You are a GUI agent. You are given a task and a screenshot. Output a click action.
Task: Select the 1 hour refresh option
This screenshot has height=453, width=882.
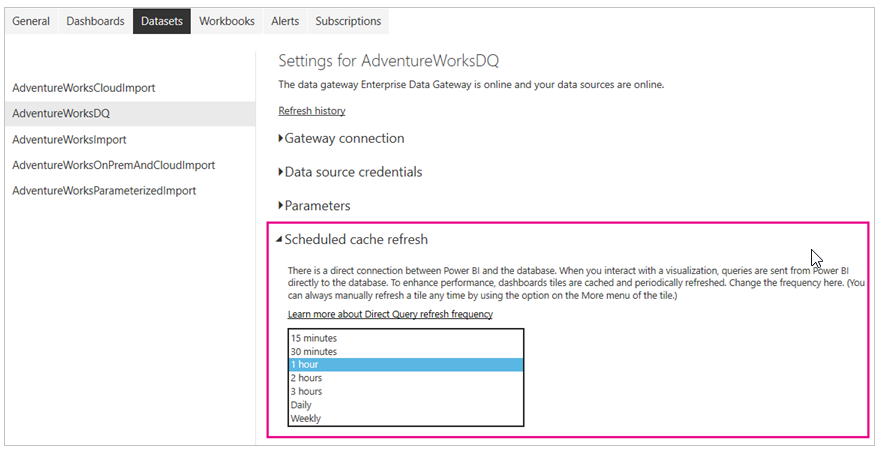pyautogui.click(x=406, y=365)
